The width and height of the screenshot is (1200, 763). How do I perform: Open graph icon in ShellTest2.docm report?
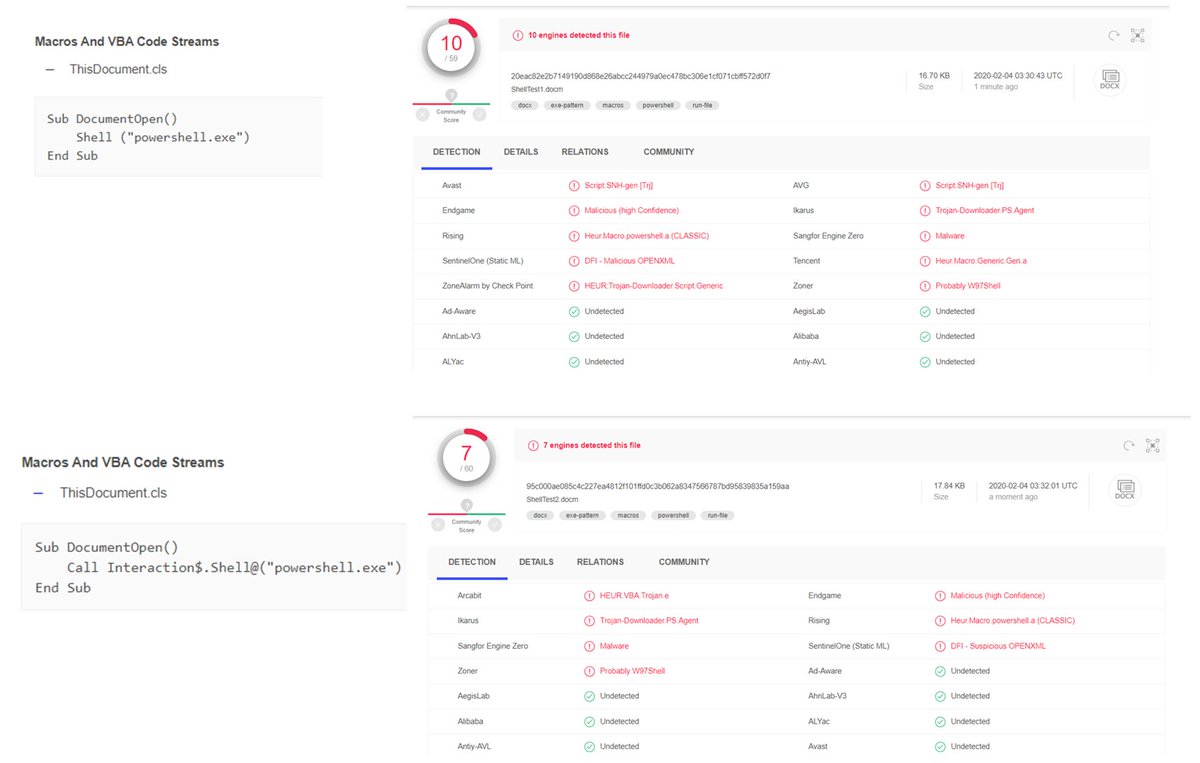[1153, 445]
